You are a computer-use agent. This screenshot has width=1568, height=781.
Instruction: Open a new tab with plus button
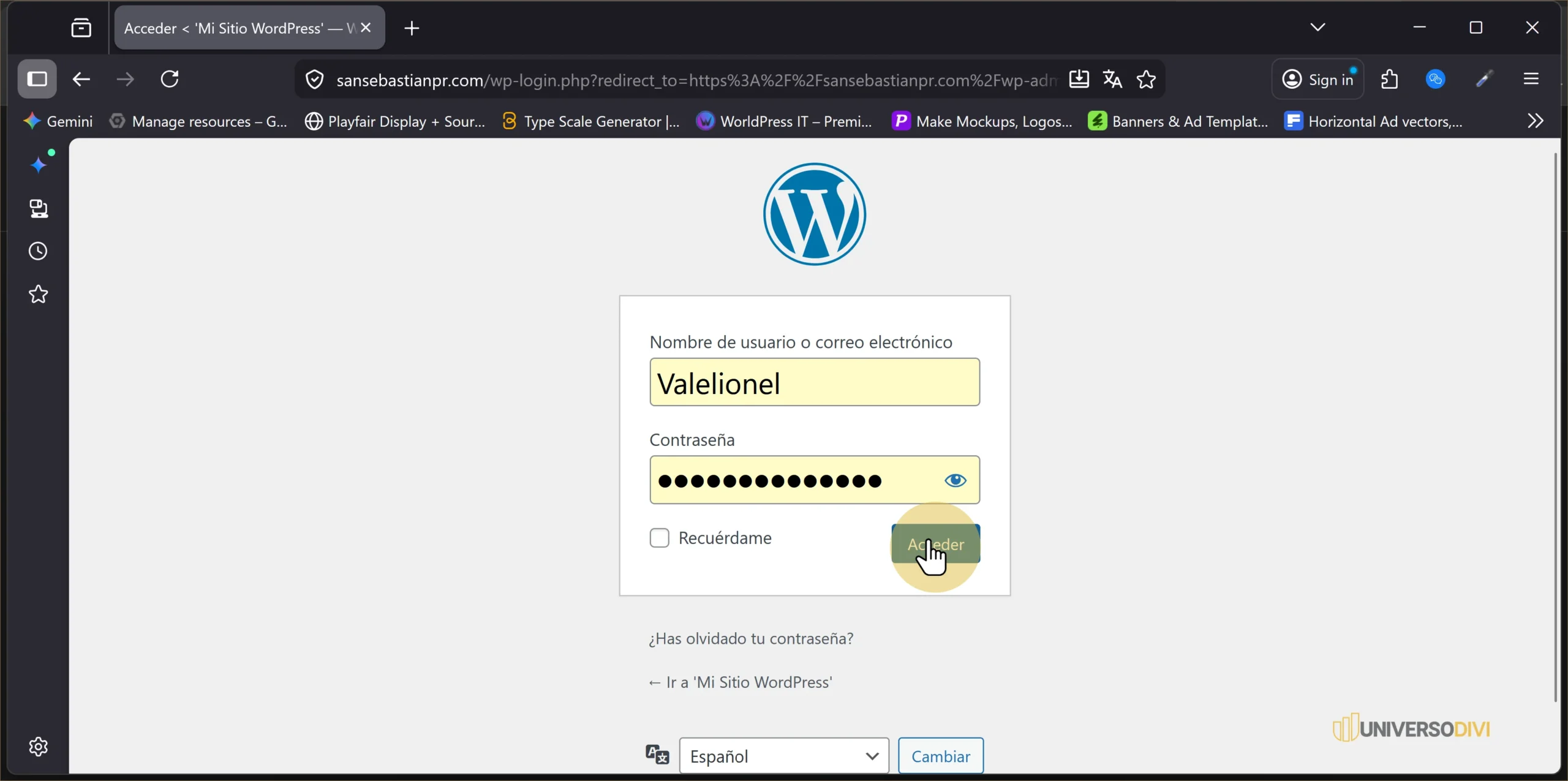click(412, 28)
